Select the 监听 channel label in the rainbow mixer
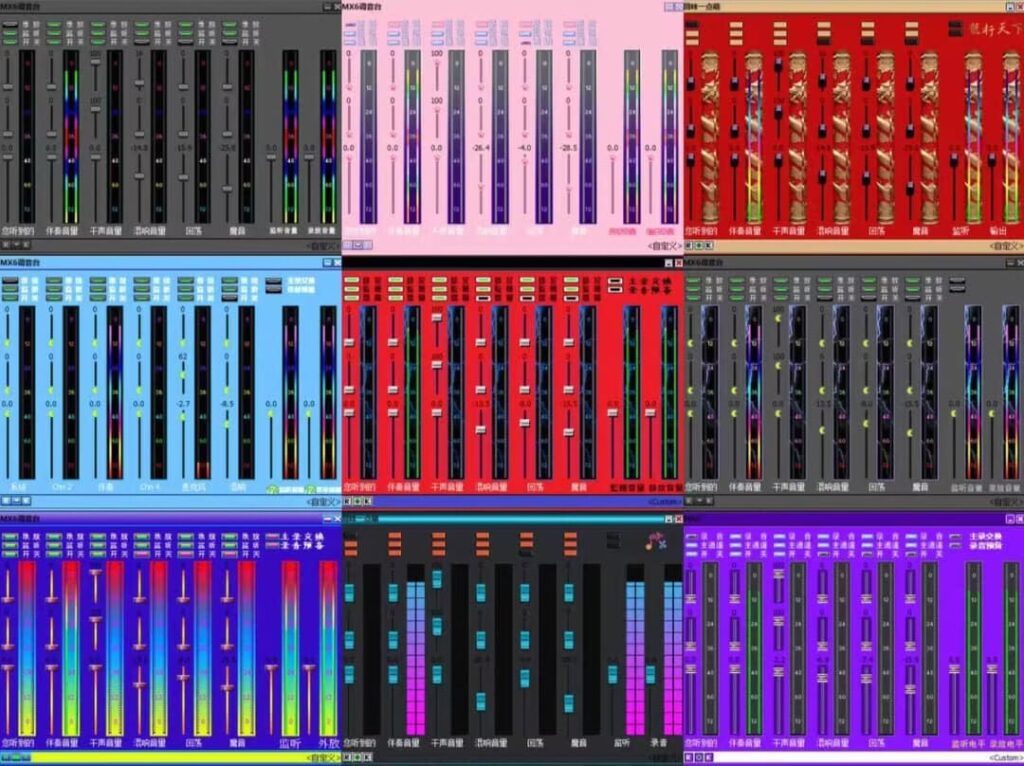Screen dimensions: 1024x766 pyautogui.click(x=290, y=744)
